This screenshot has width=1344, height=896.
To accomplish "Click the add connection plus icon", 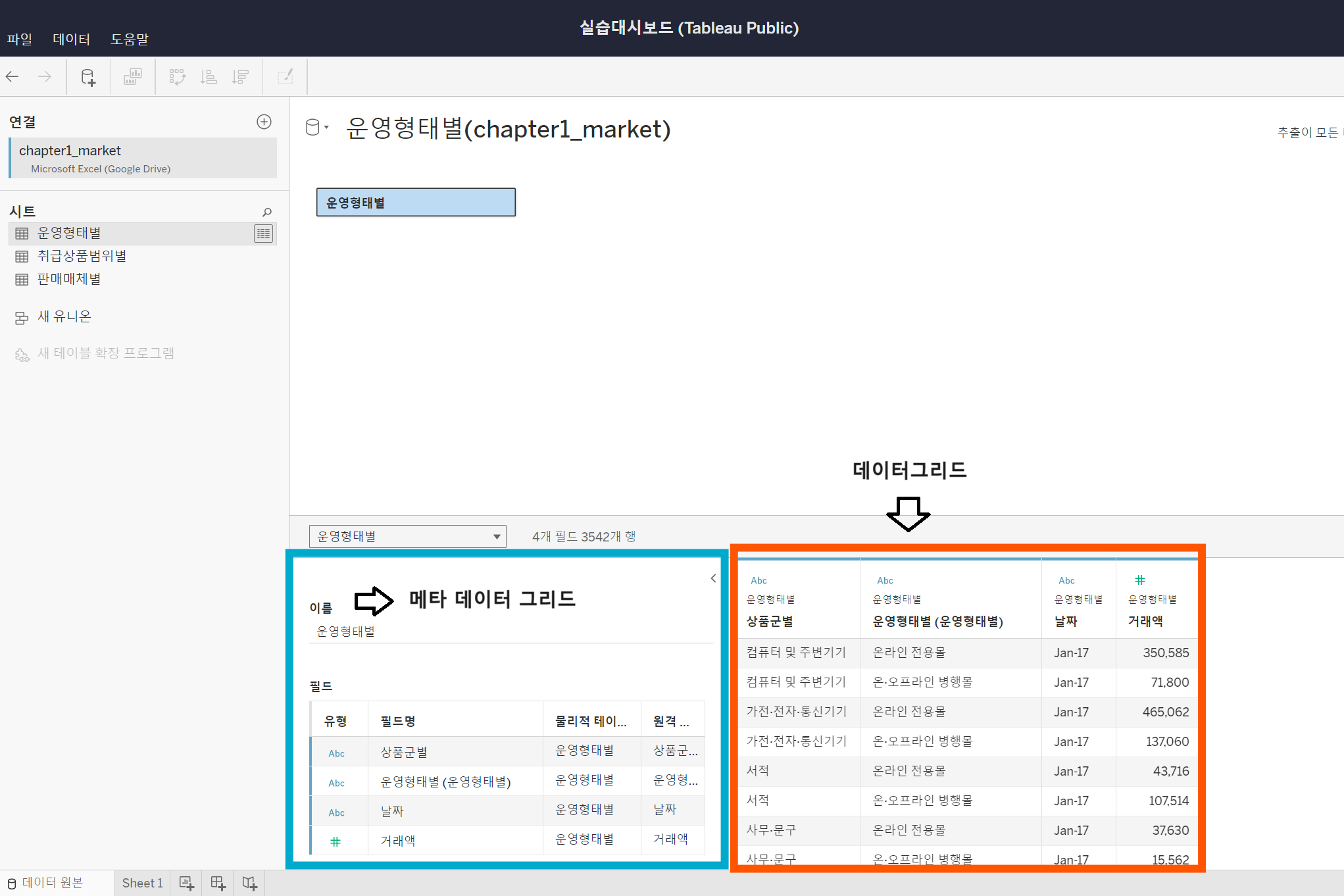I will [x=264, y=122].
